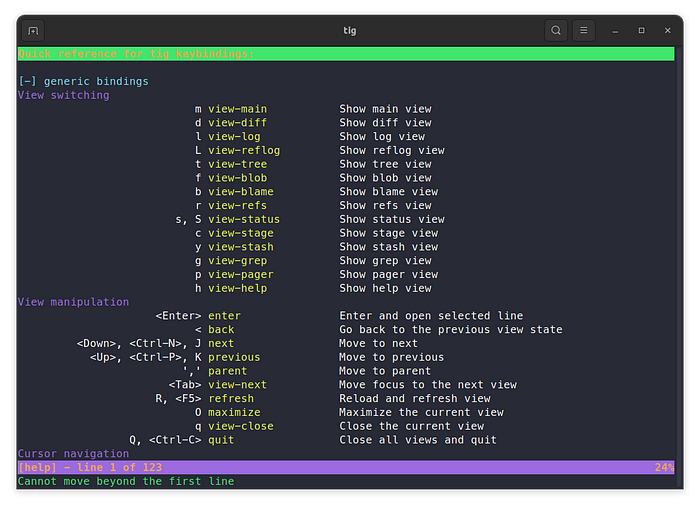
Task: Select the View switching heading
Action: coord(63,95)
